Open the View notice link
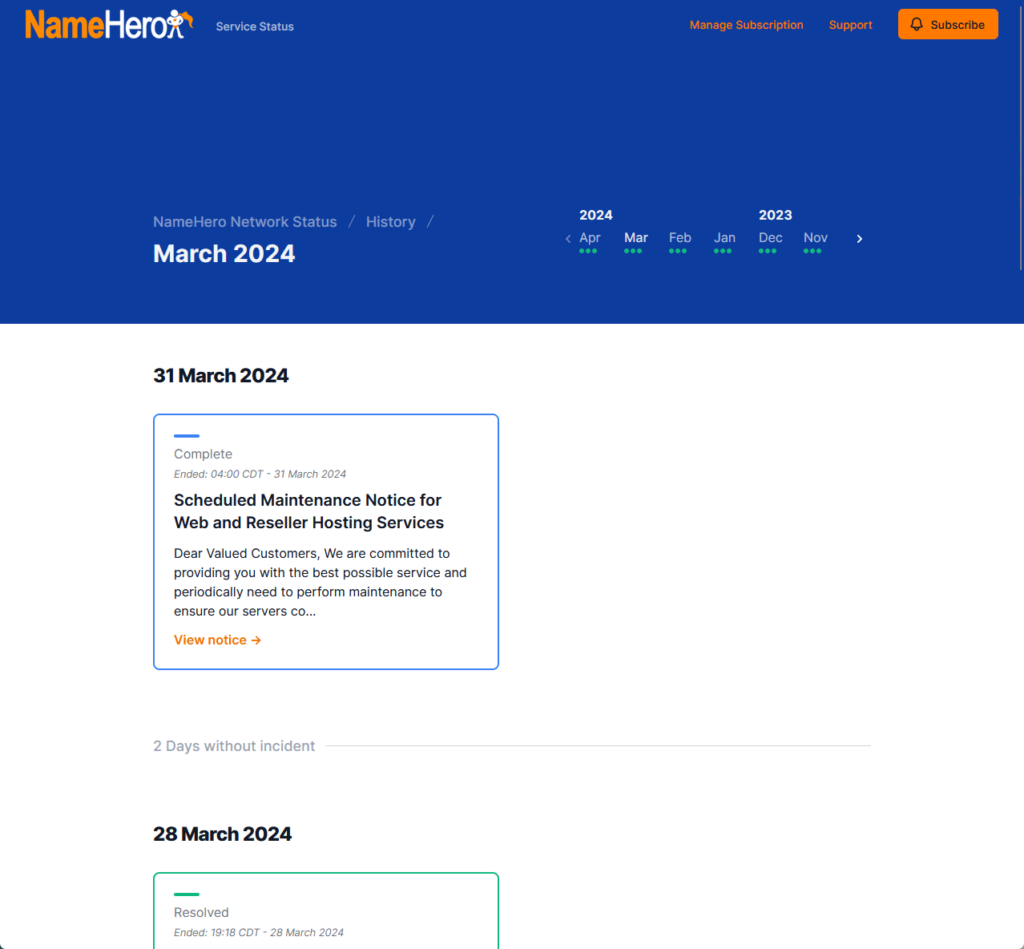1024x949 pixels. pyautogui.click(x=217, y=640)
